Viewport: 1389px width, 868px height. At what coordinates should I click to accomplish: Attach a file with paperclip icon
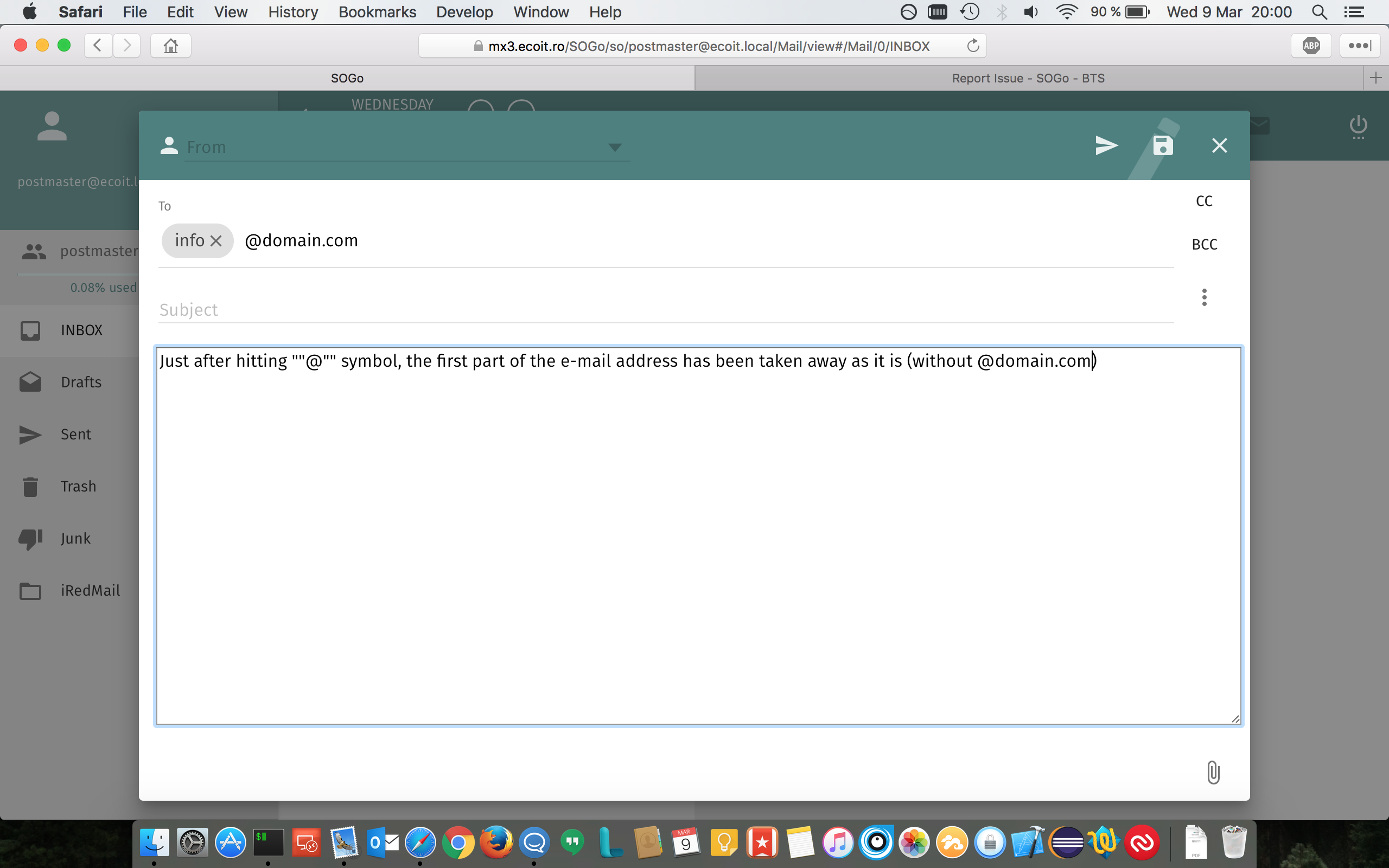click(1213, 772)
